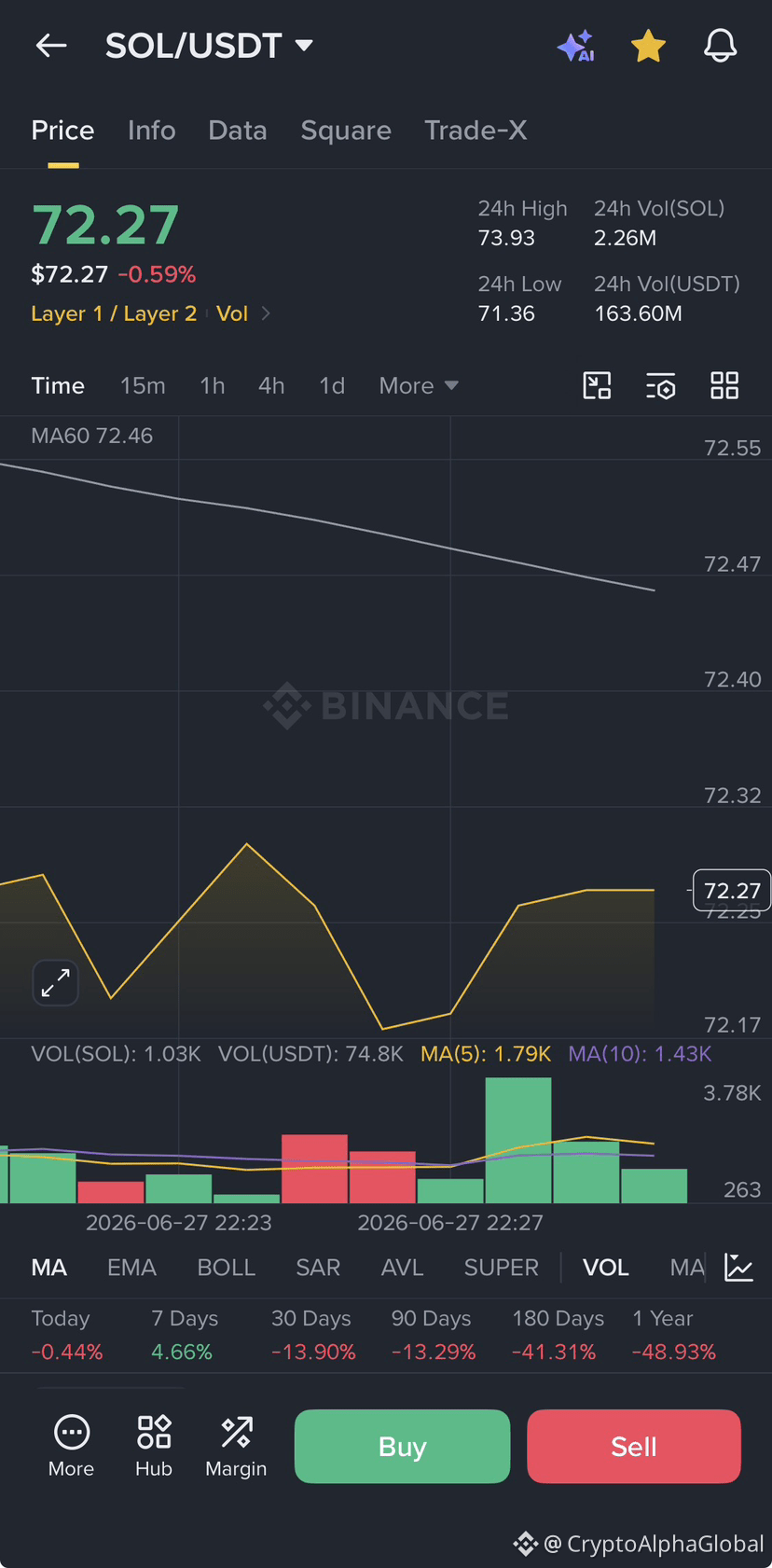Select the 72.27 current price label on chart
The width and height of the screenshot is (772, 1568).
click(732, 891)
